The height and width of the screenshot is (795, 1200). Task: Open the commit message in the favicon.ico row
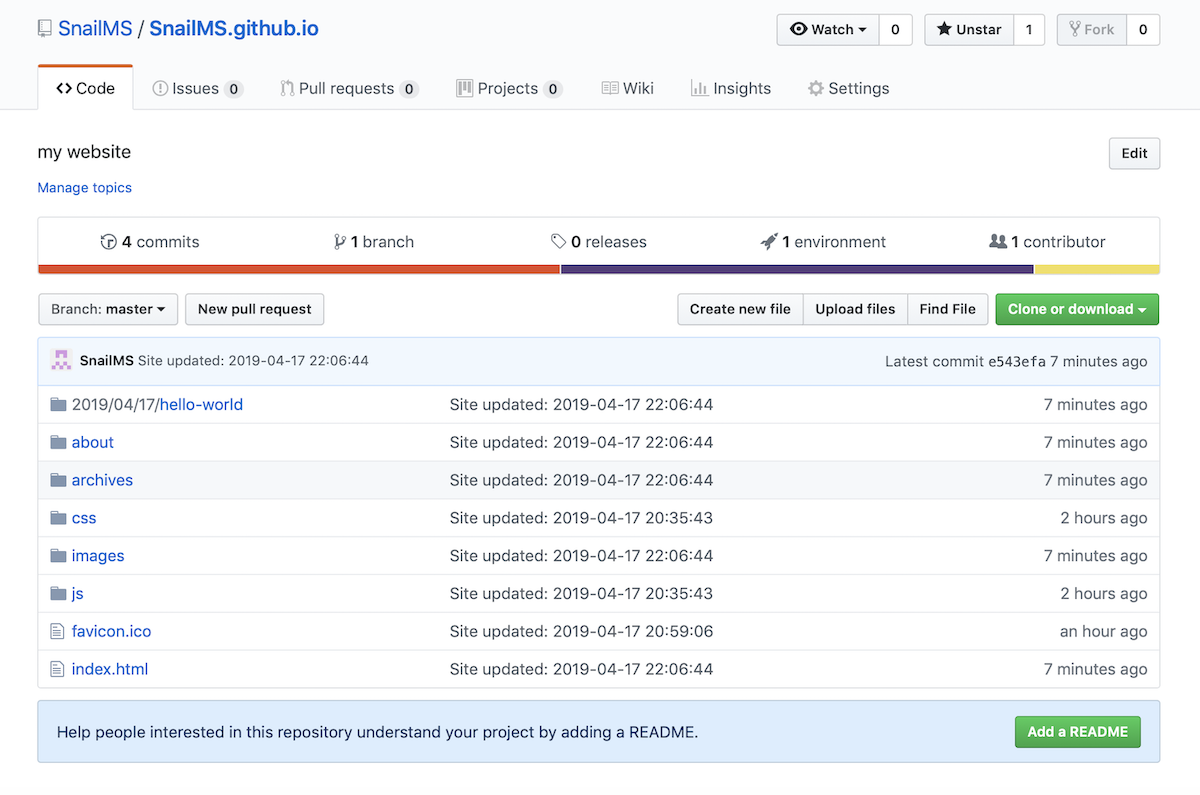click(581, 631)
